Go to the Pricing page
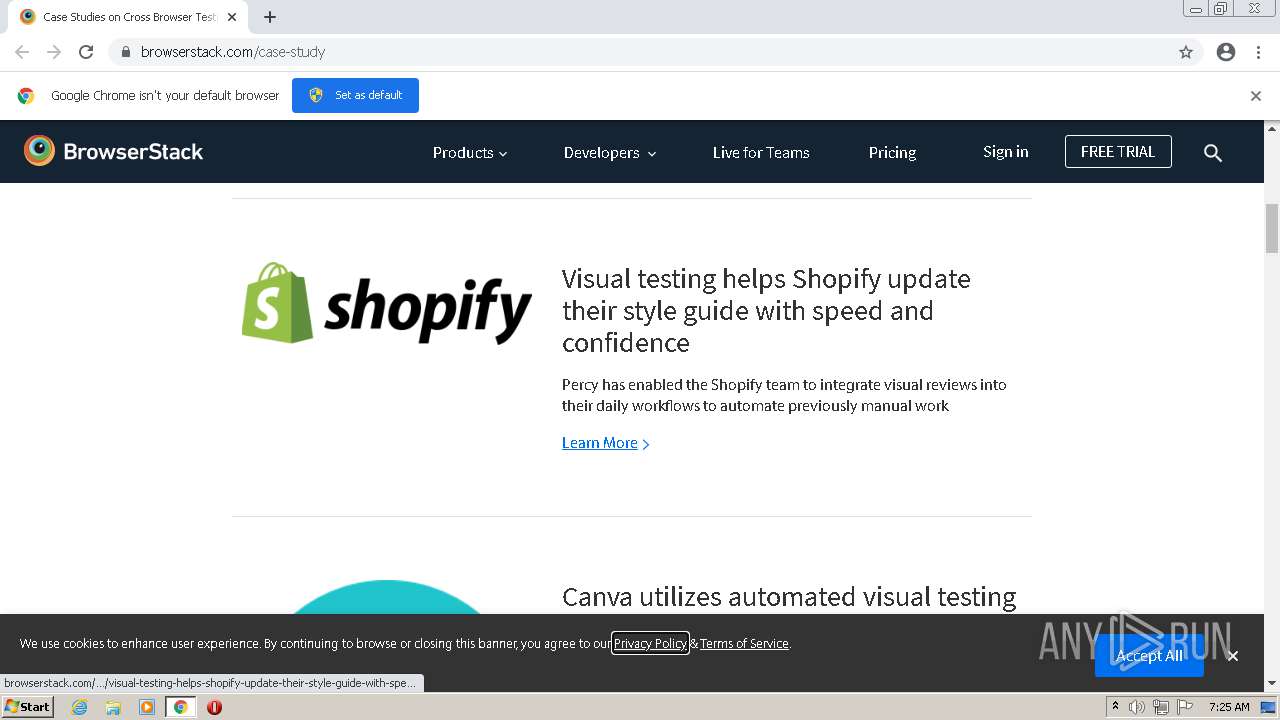 [x=892, y=152]
